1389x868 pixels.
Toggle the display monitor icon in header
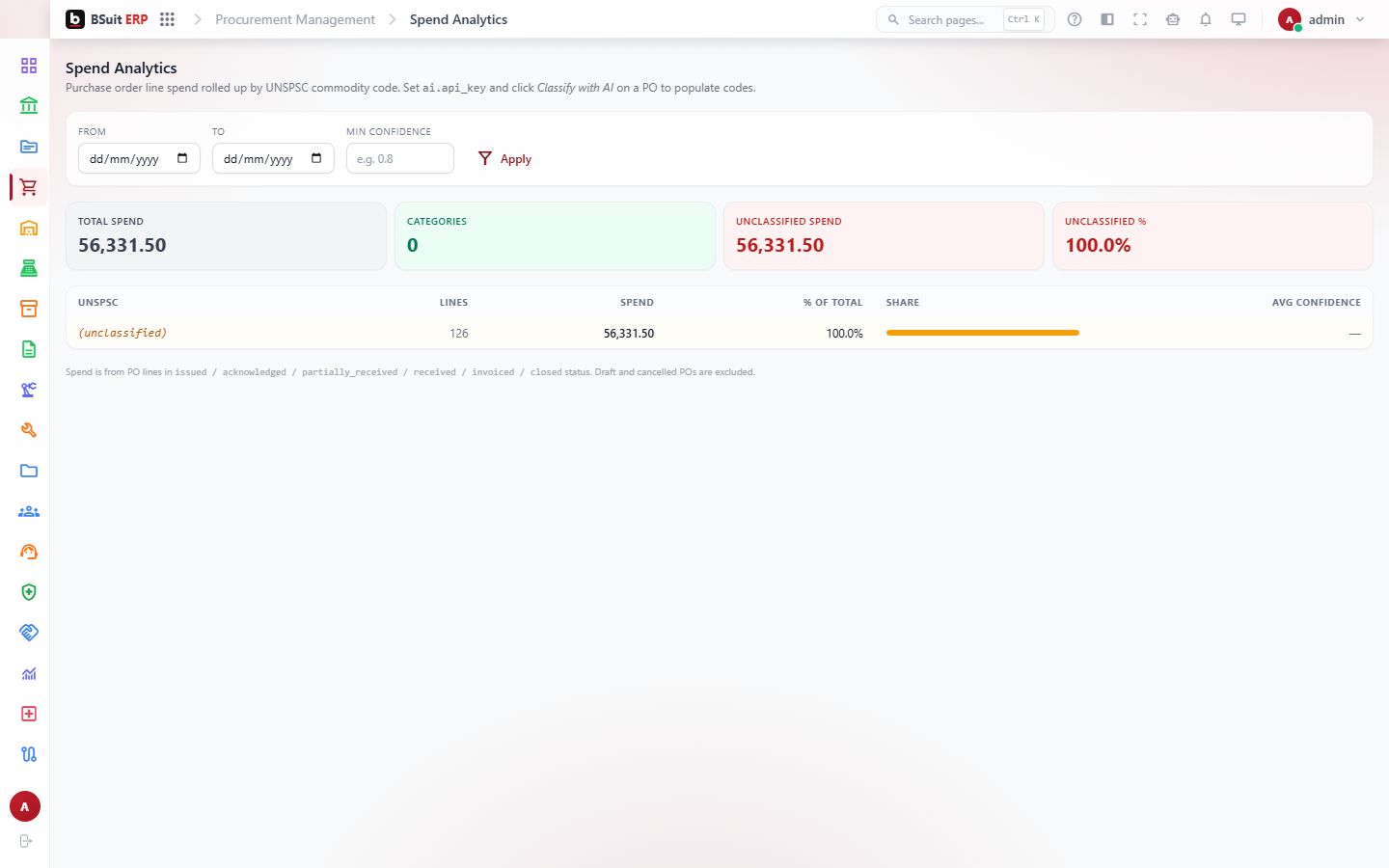click(1239, 19)
